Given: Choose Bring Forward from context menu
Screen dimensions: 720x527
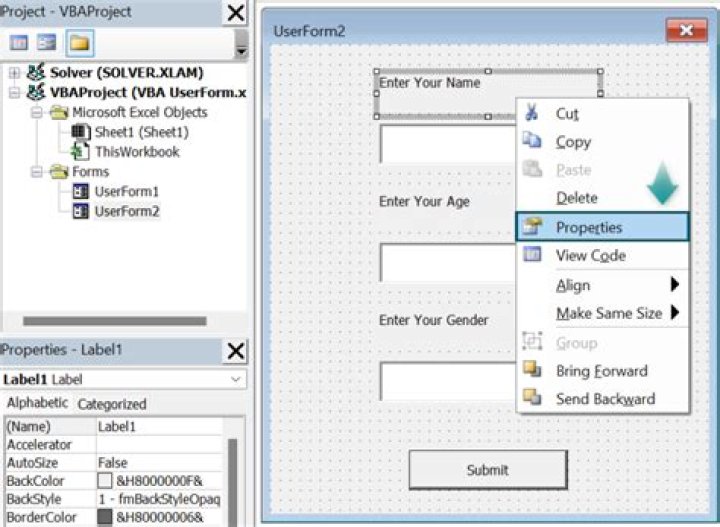Looking at the screenshot, I should tap(602, 371).
